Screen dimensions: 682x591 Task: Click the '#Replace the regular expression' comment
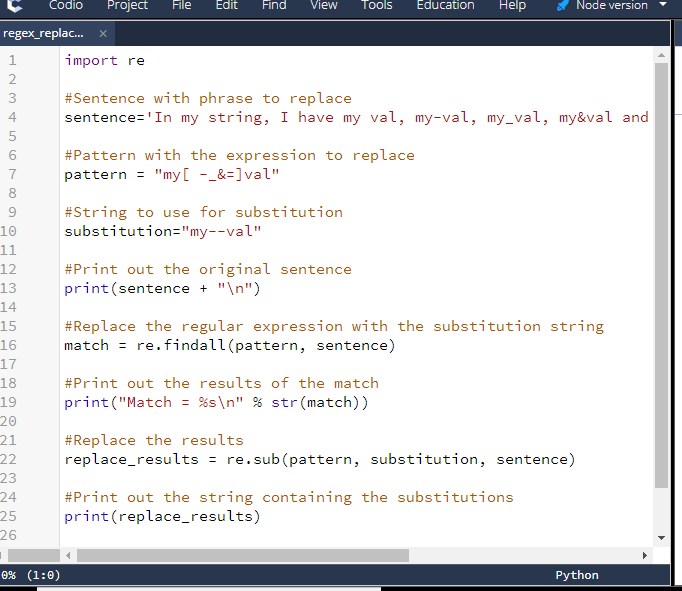tap(334, 327)
